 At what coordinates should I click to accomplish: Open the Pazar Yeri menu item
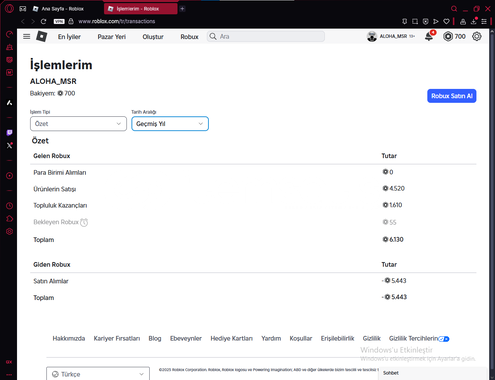pyautogui.click(x=112, y=37)
